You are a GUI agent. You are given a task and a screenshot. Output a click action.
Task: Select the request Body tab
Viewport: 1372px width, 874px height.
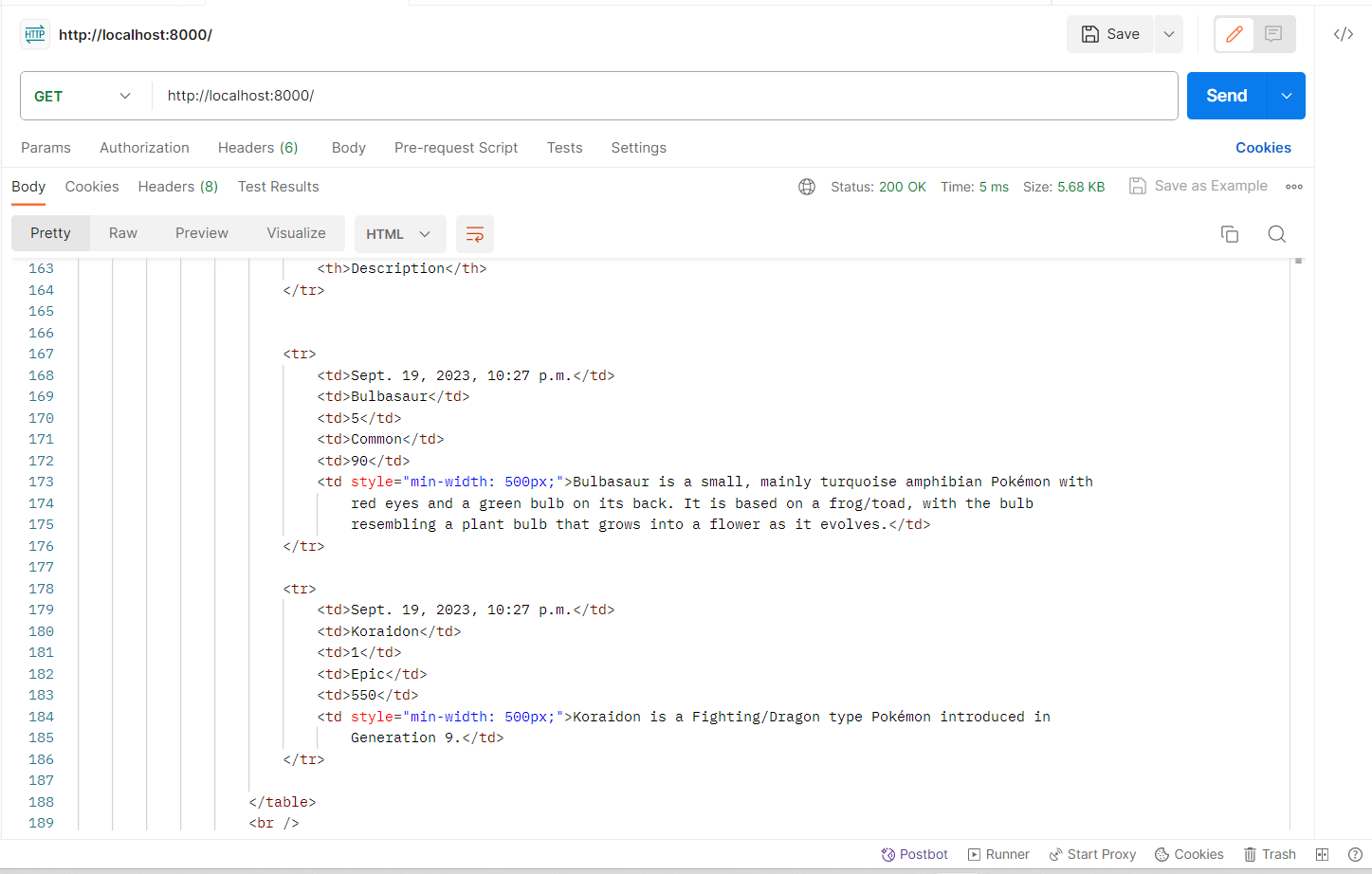click(x=349, y=148)
